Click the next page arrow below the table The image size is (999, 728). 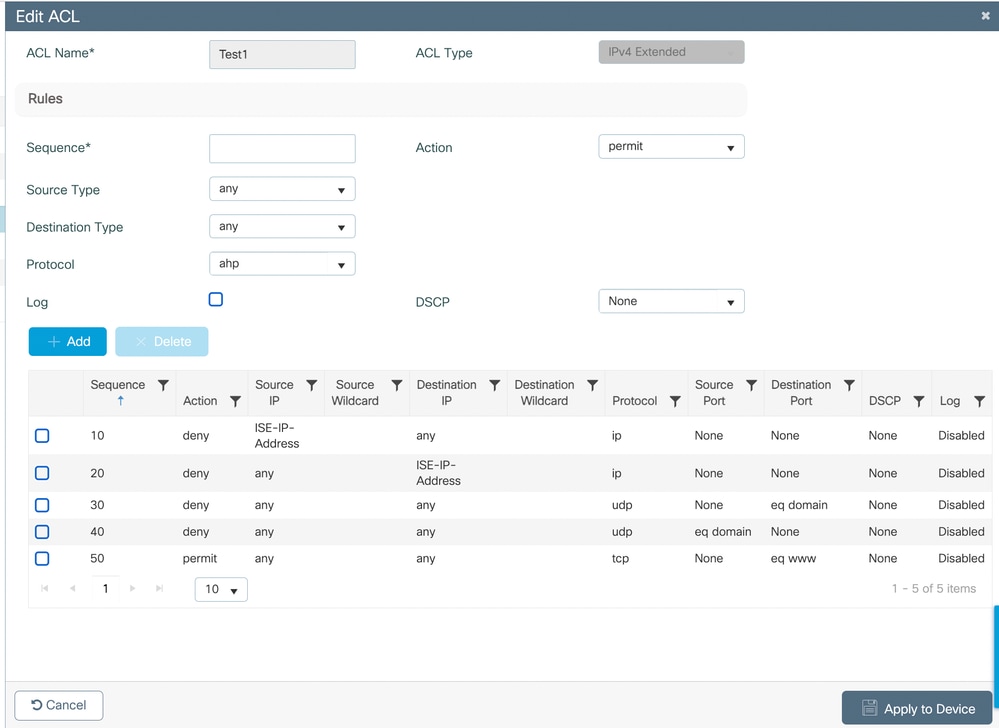(133, 589)
